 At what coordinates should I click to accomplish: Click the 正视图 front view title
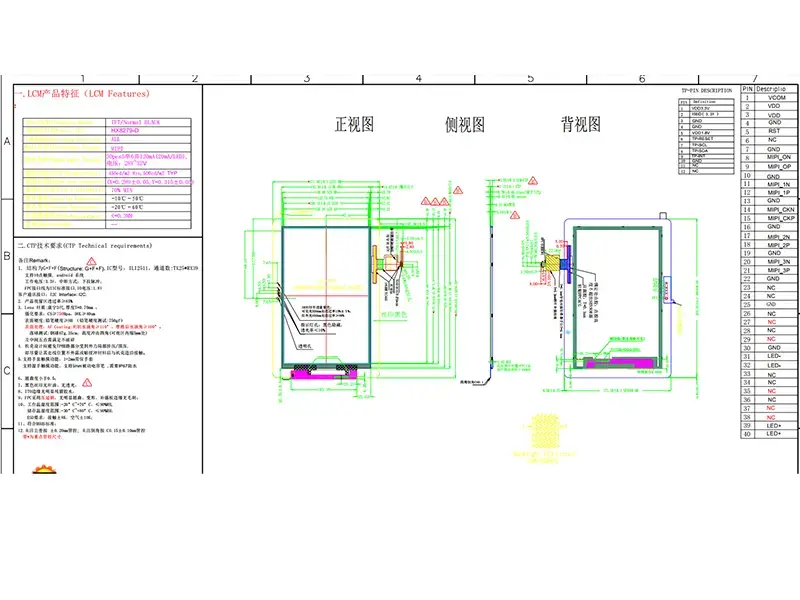354,125
